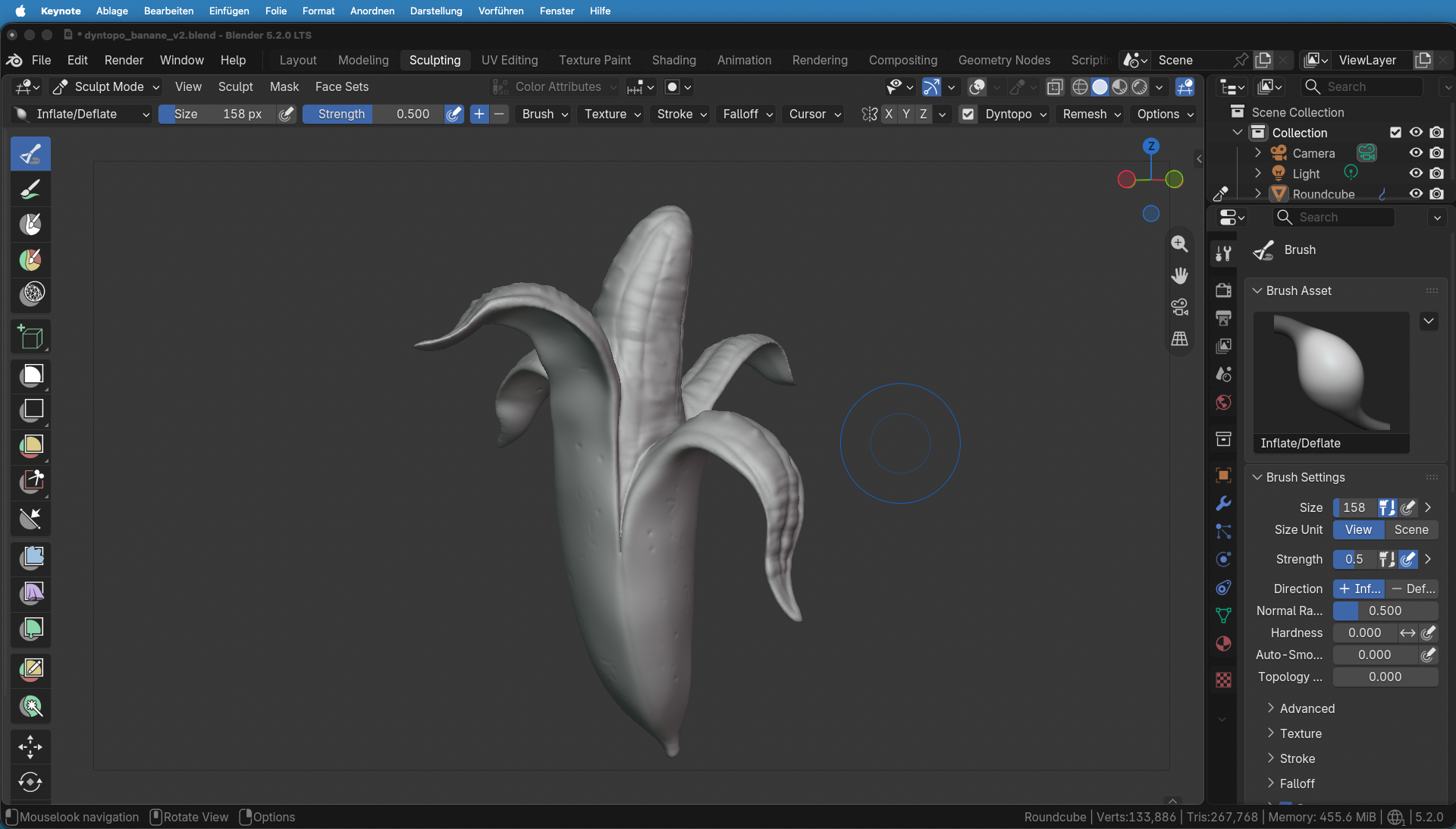
Task: Set direction to Deflate button
Action: (1412, 589)
